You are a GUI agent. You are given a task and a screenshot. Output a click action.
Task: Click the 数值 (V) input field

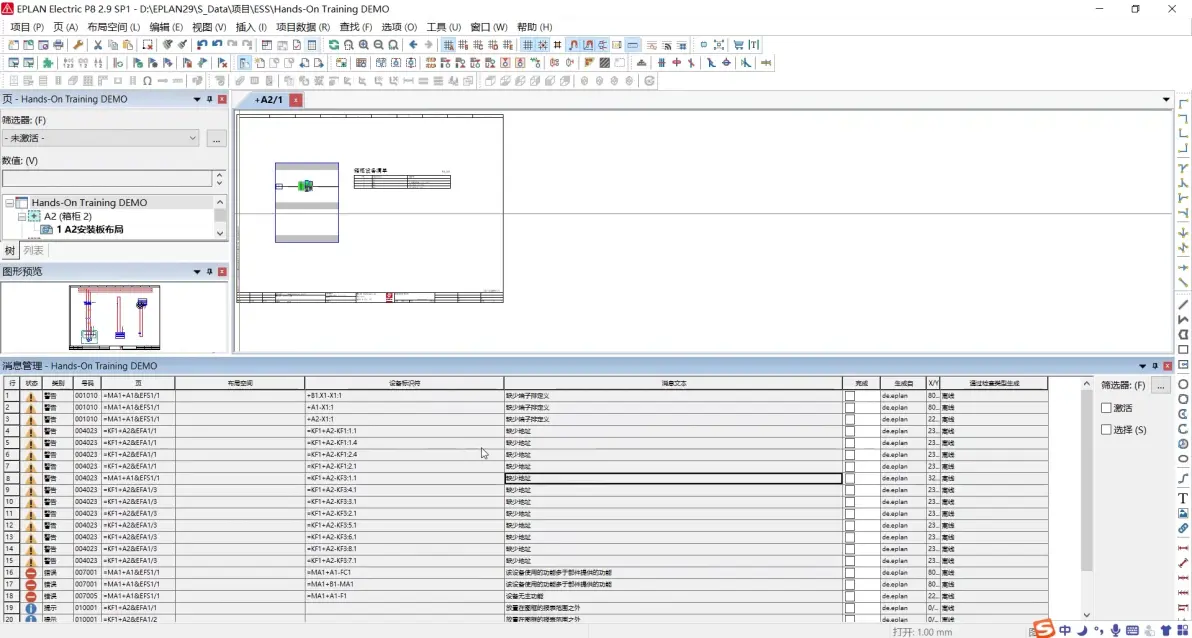coord(106,179)
